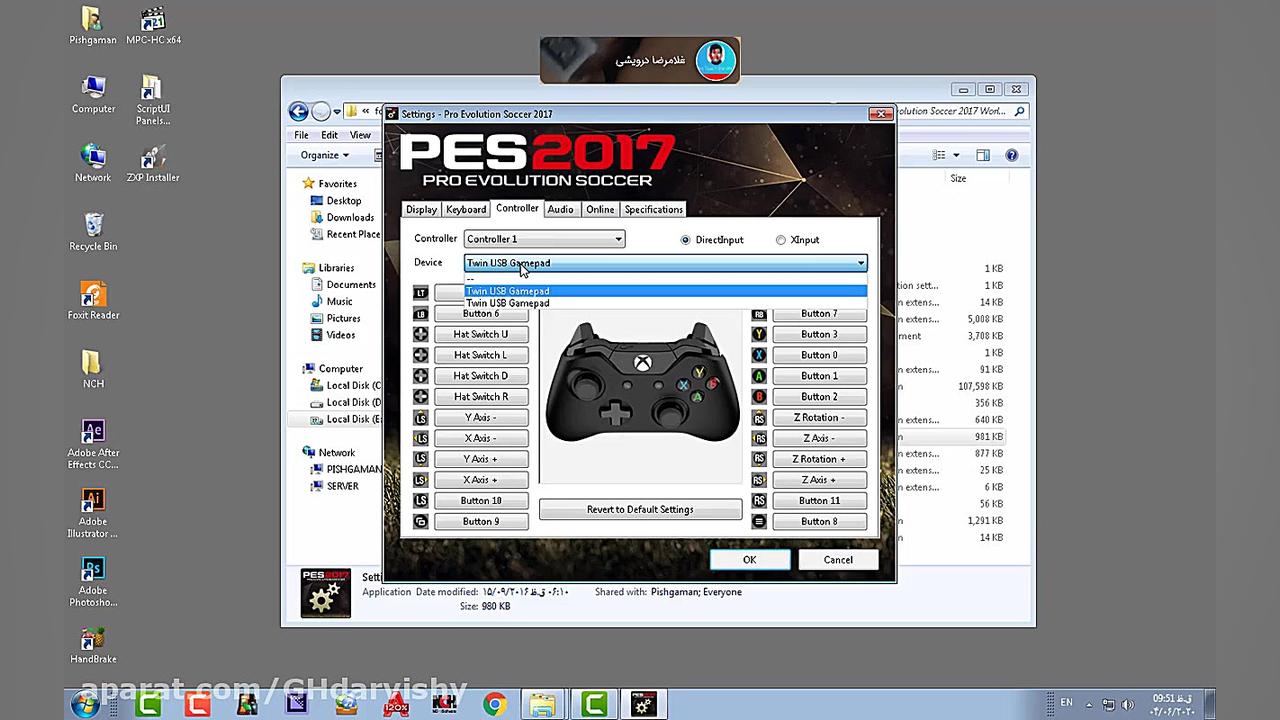This screenshot has width=1280, height=720.
Task: Launch Foxit Reader from desktop
Action: (x=93, y=301)
